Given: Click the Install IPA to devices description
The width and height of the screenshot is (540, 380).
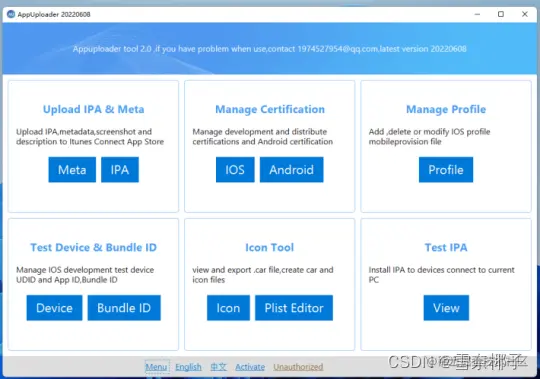Looking at the screenshot, I should [442, 275].
